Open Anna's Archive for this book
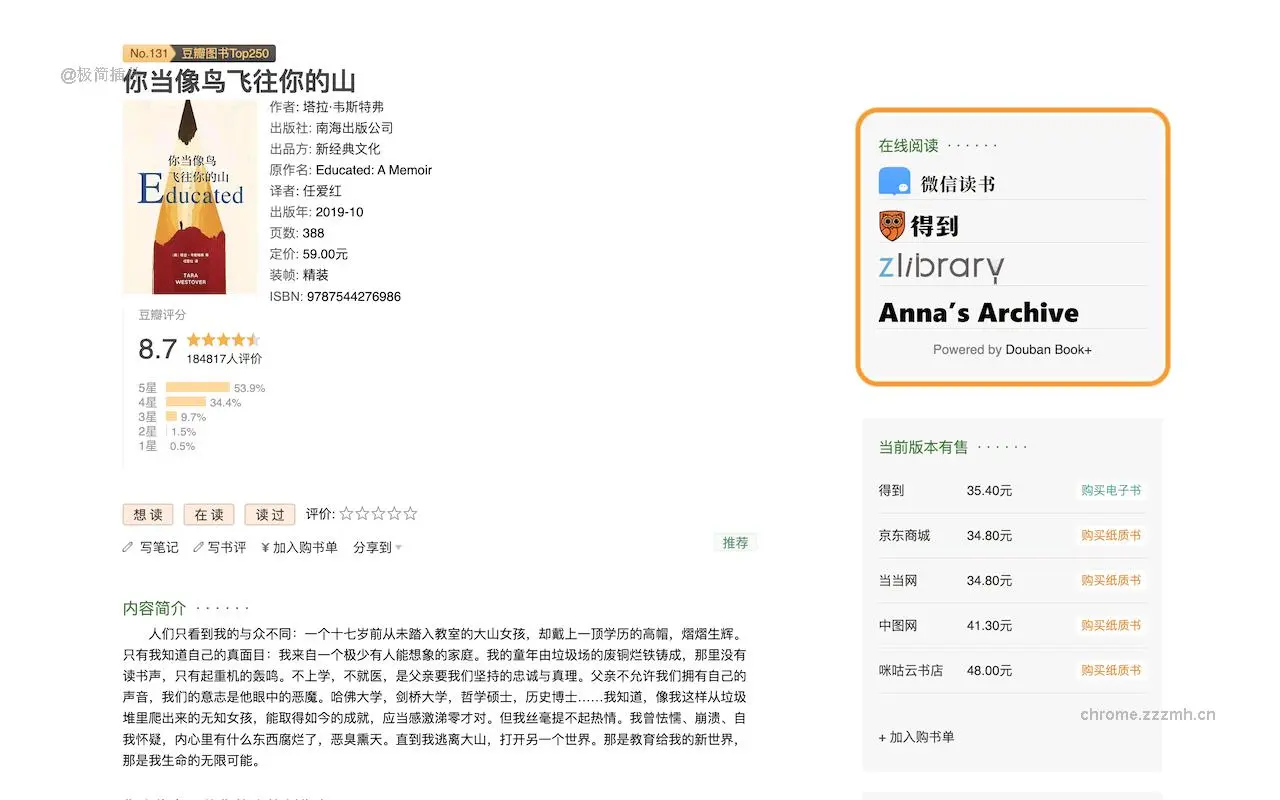Viewport: 1280px width, 800px height. coord(978,312)
